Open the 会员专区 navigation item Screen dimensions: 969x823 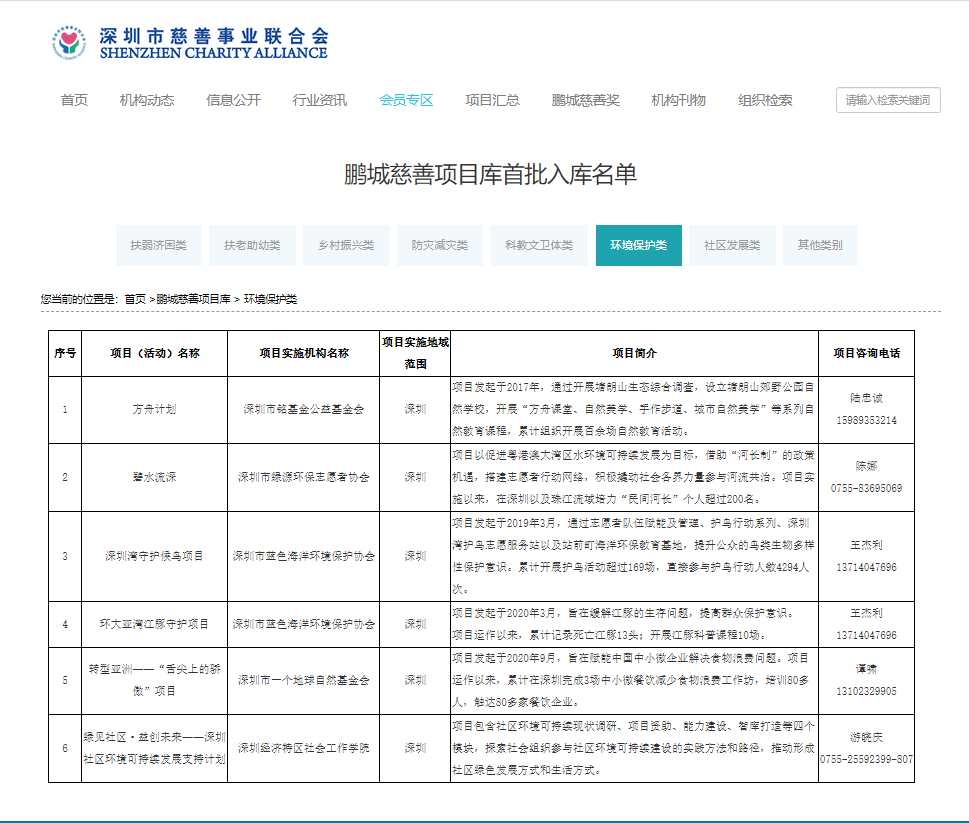click(406, 100)
